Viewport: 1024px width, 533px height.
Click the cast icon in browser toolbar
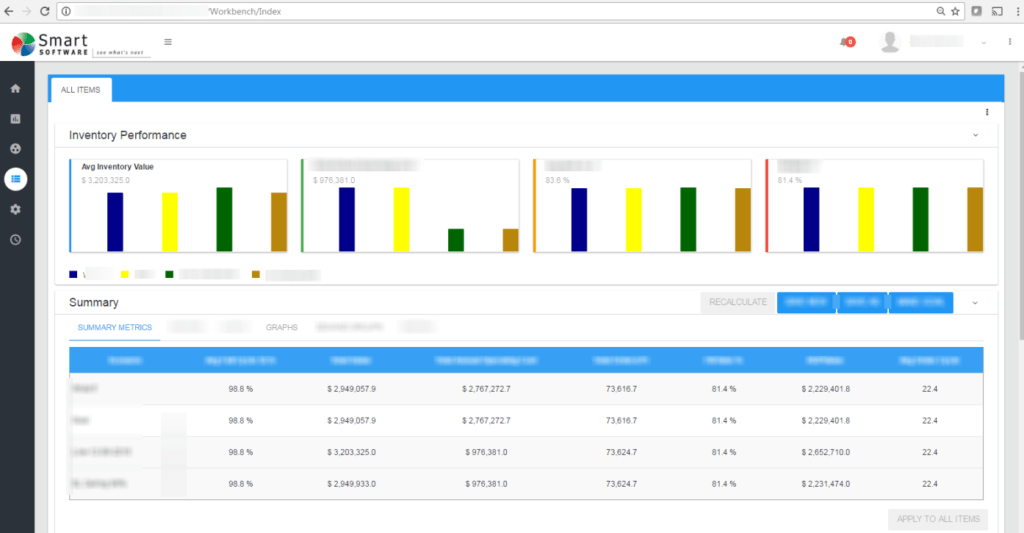click(997, 11)
